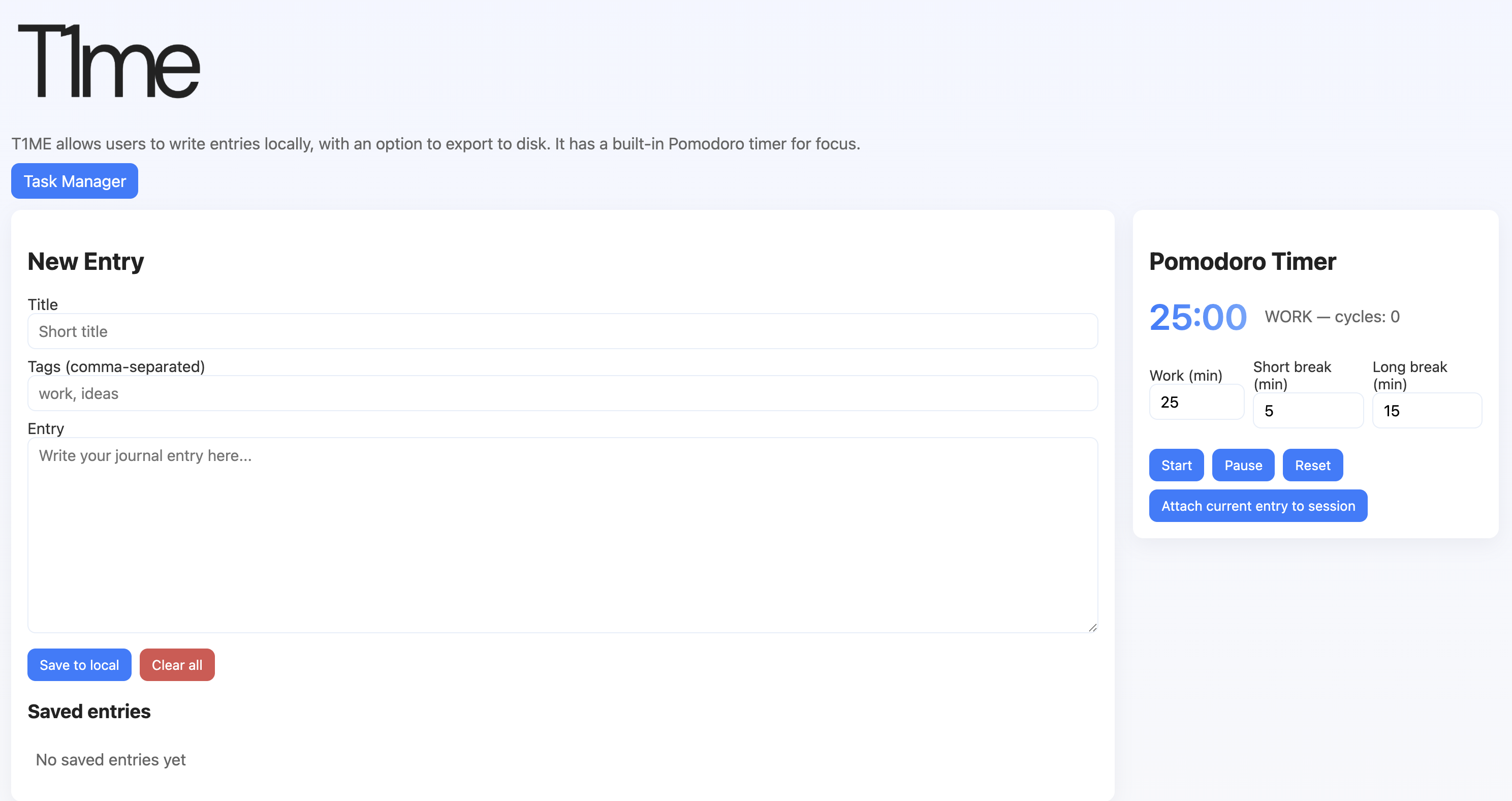1512x801 pixels.
Task: Attach current entry to session
Action: pyautogui.click(x=1257, y=506)
